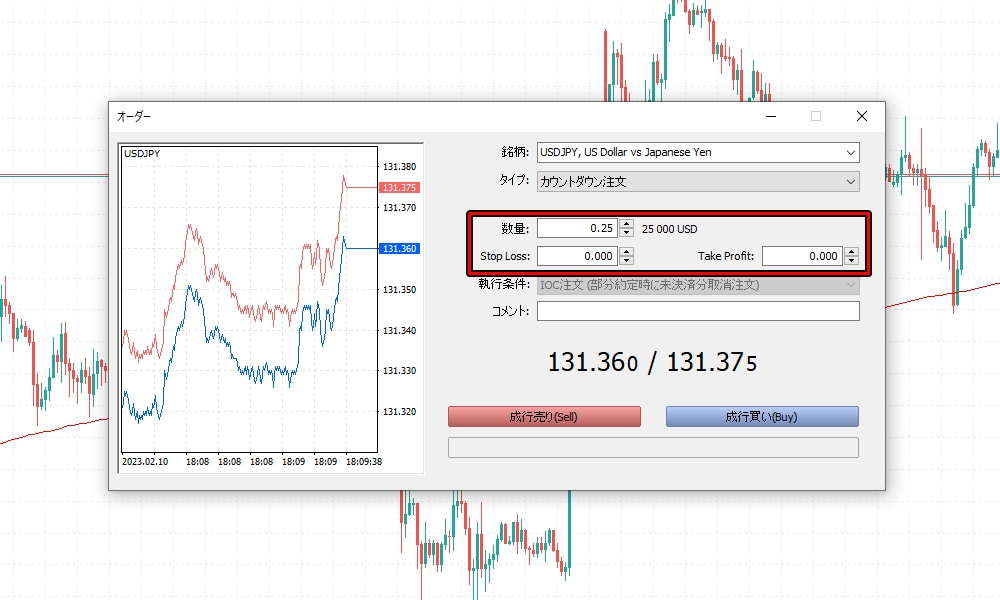Open the 執行条件 execution condition dropdown
The height and width of the screenshot is (600, 1000).
click(x=697, y=285)
